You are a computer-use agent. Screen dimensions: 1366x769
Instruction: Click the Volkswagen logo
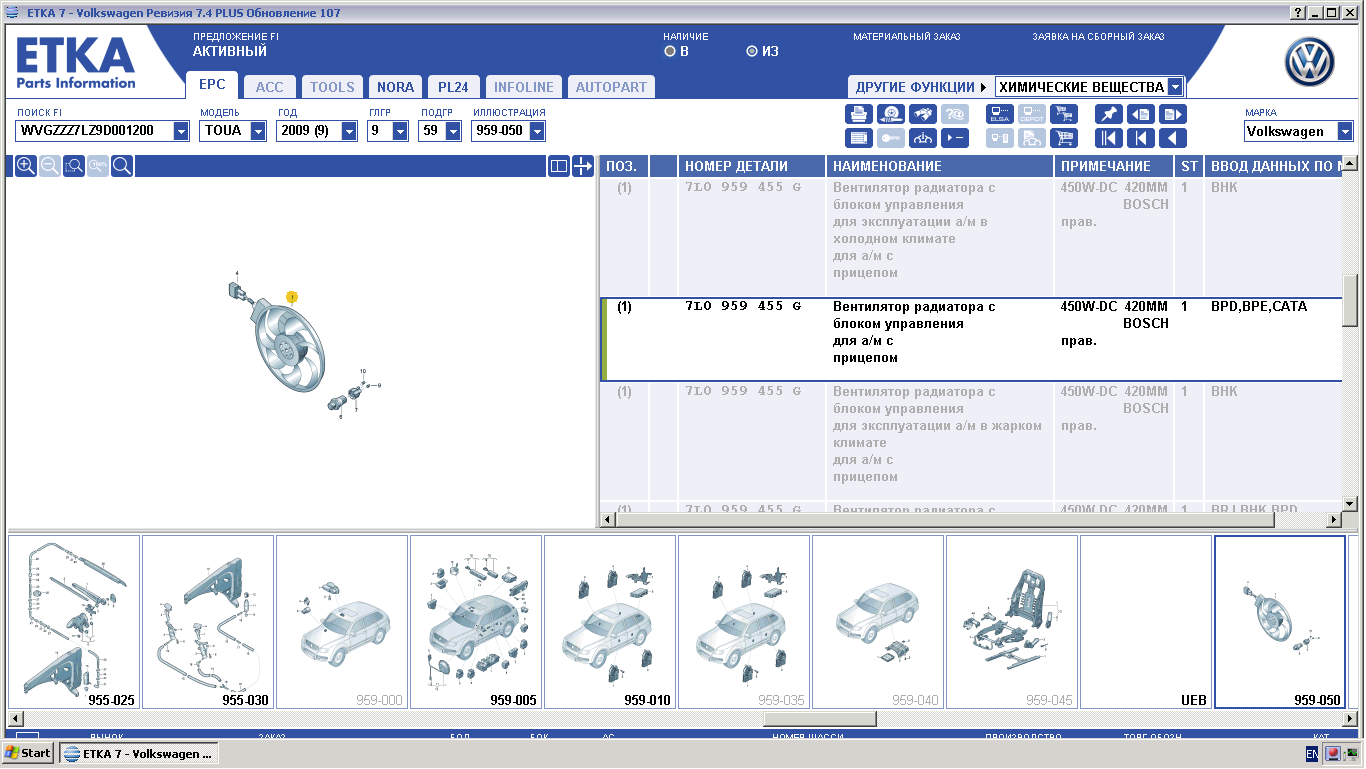click(x=1310, y=64)
